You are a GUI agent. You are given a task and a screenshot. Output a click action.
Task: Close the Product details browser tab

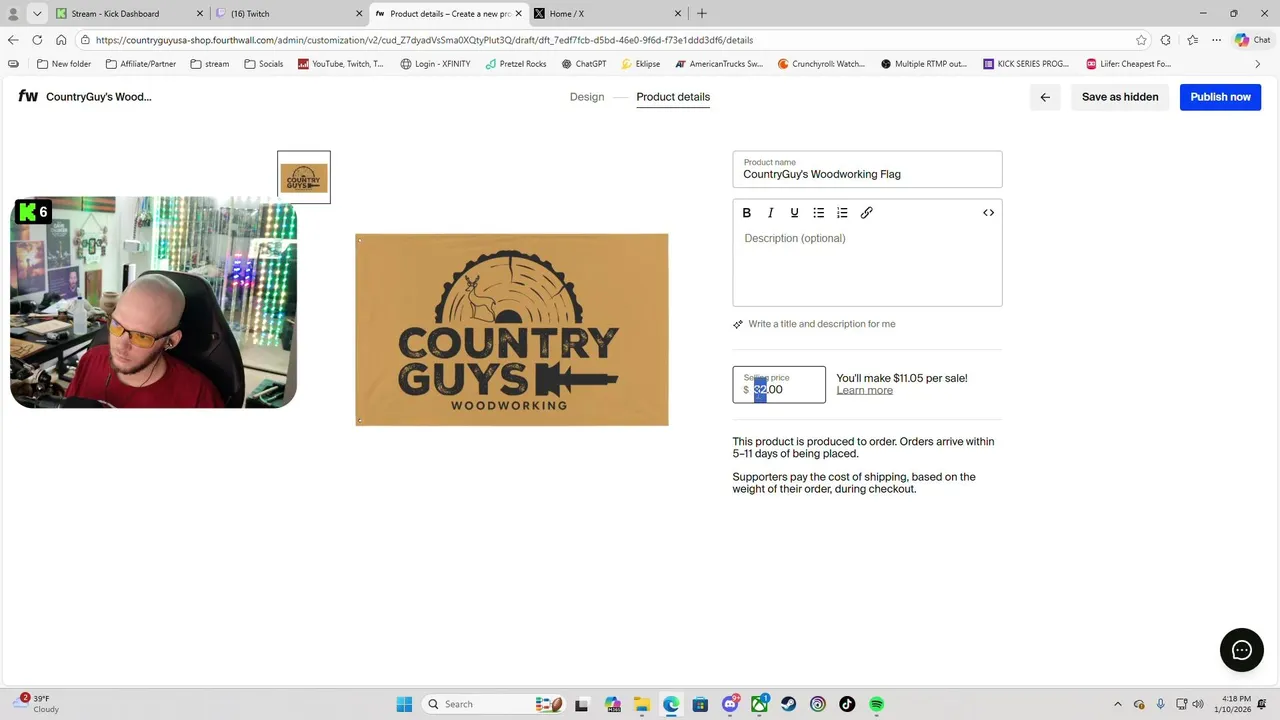coord(518,13)
